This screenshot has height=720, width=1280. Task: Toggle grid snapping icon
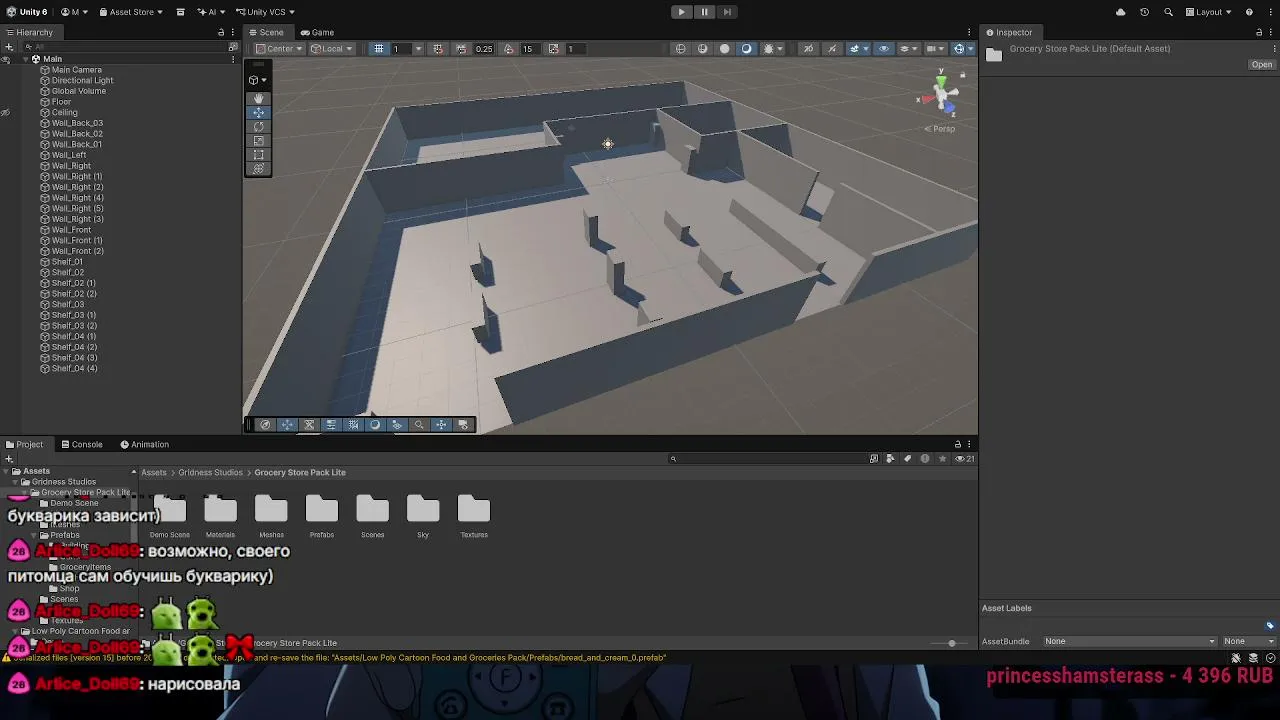(439, 48)
